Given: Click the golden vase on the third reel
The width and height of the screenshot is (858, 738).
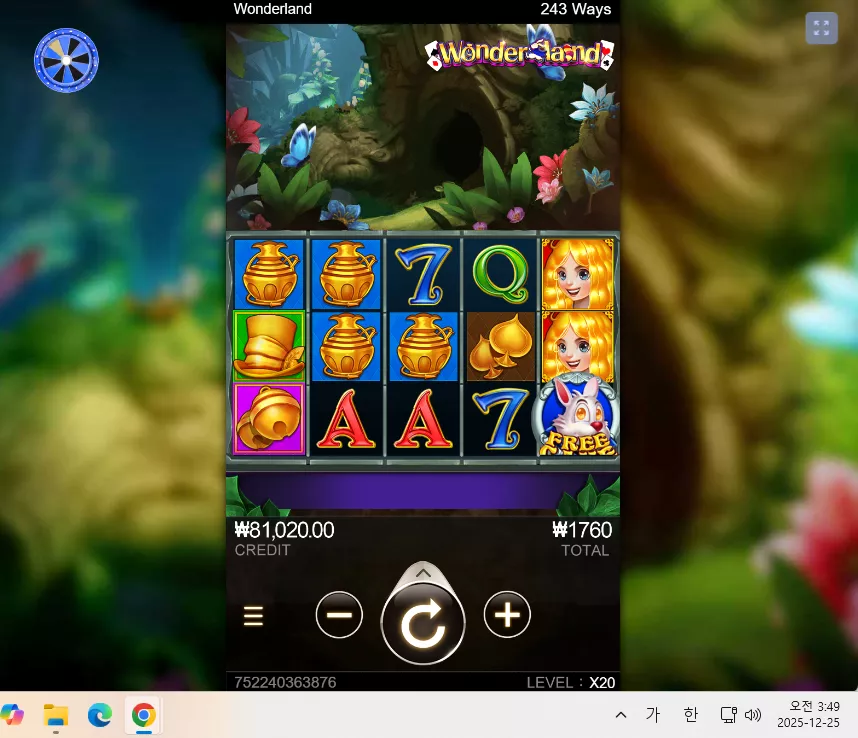Looking at the screenshot, I should [x=424, y=346].
